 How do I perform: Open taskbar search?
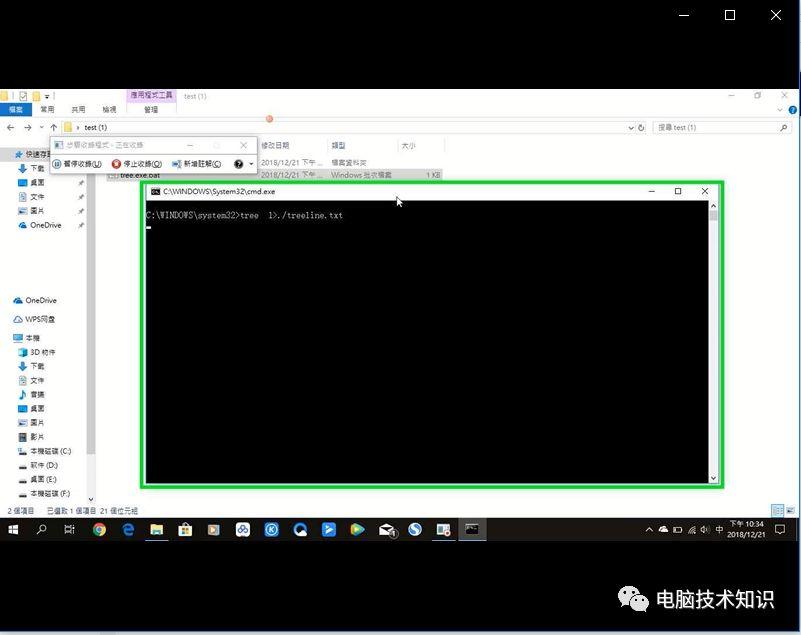pos(41,530)
